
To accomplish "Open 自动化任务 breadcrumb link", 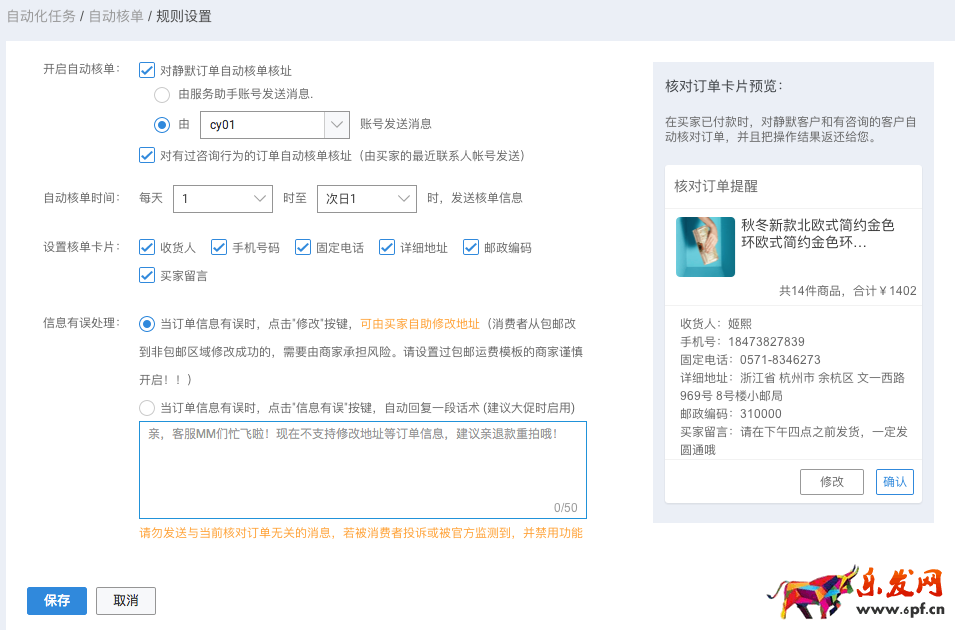I will [41, 16].
